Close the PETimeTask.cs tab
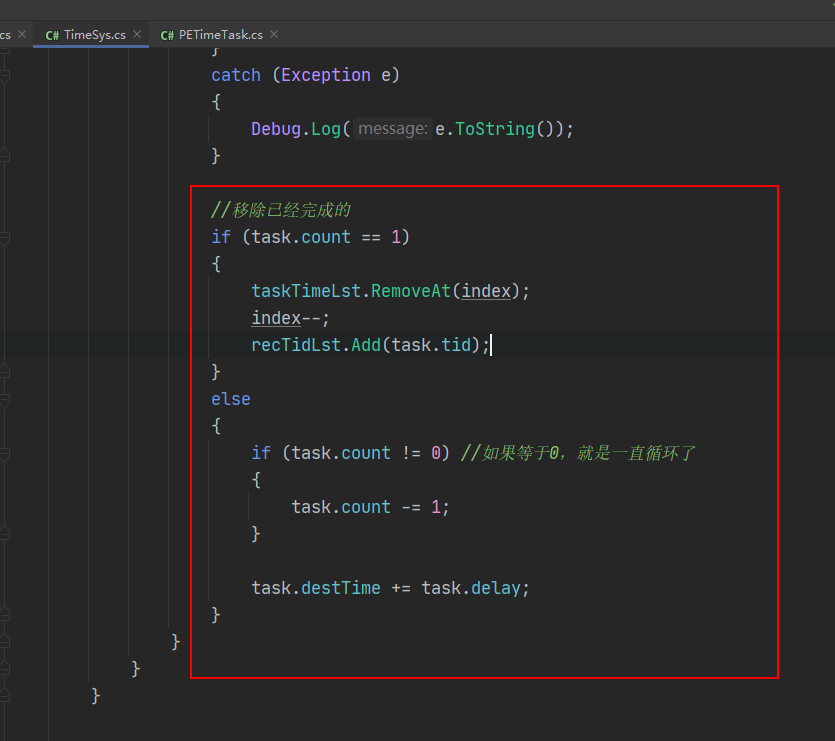Screen dimensions: 835x741 click(x=274, y=34)
